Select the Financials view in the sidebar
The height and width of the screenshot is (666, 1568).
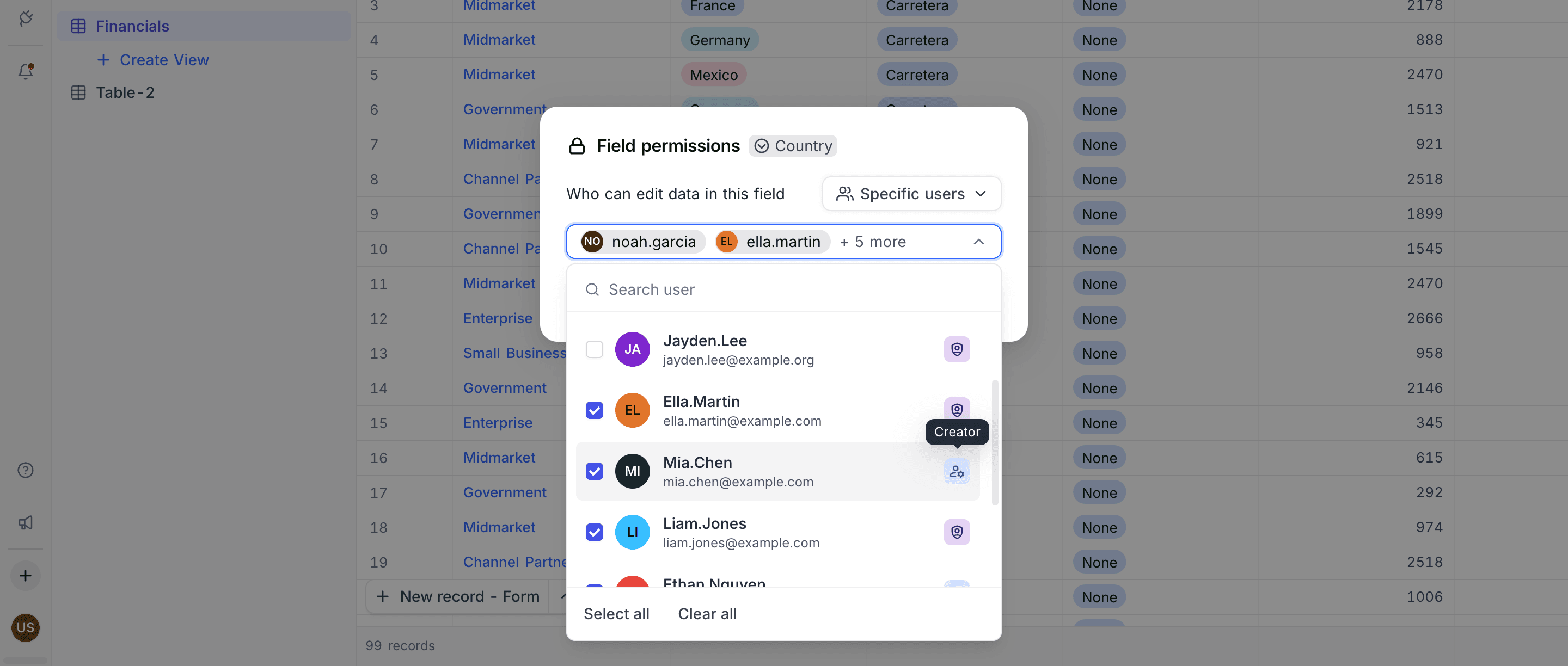click(x=133, y=26)
